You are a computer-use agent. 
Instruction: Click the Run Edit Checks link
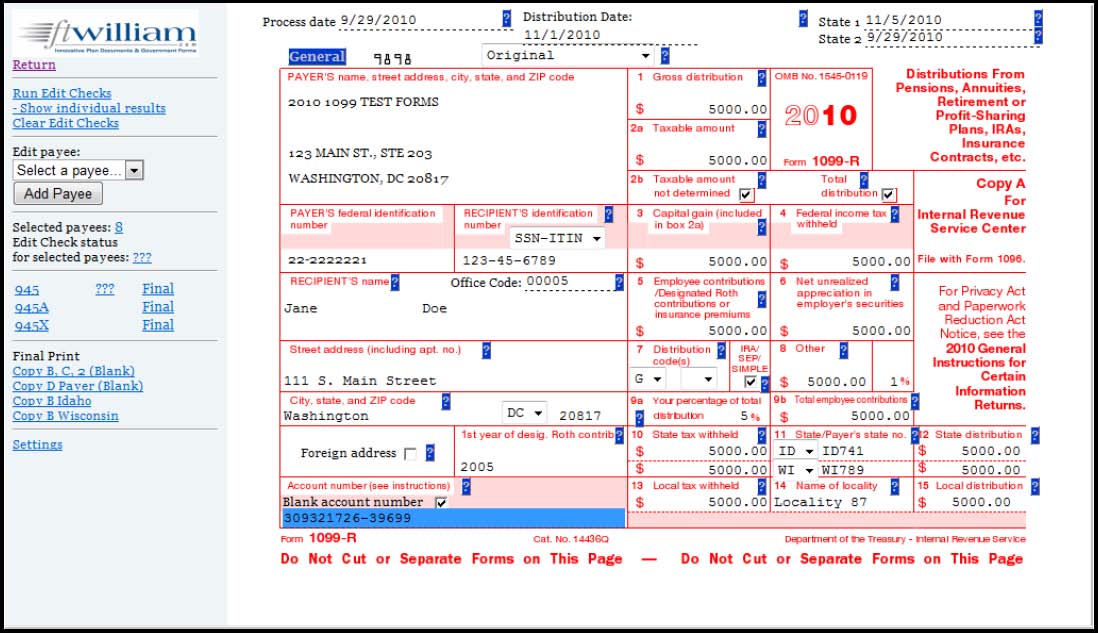click(62, 93)
